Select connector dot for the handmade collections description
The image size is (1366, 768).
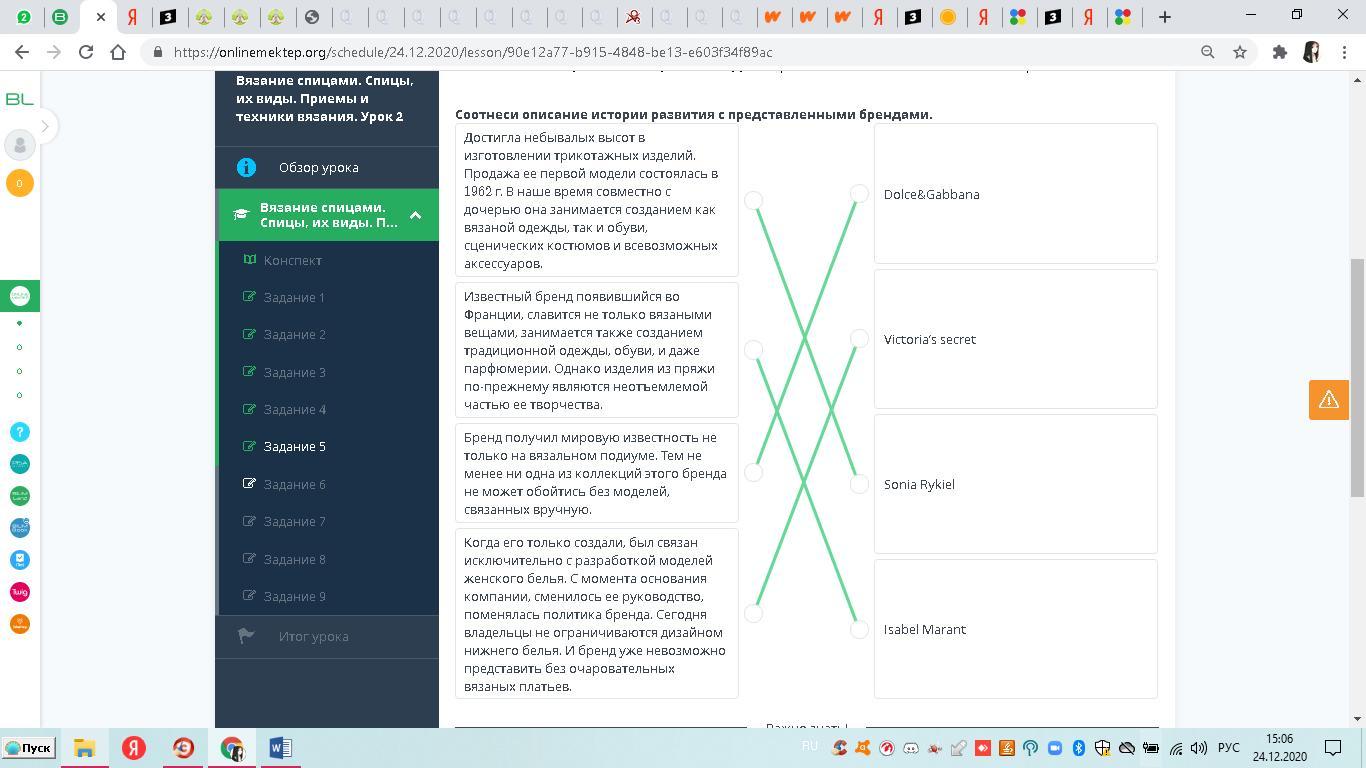point(754,472)
